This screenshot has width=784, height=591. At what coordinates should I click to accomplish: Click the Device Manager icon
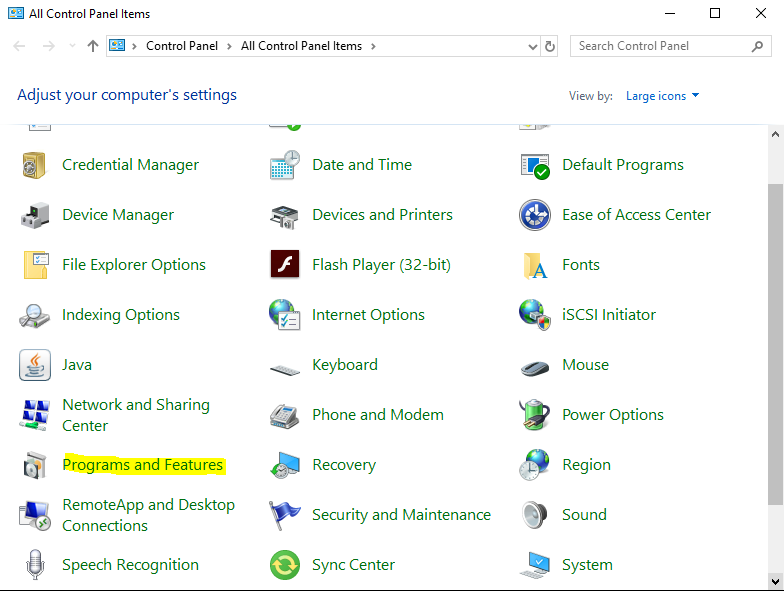[x=35, y=216]
